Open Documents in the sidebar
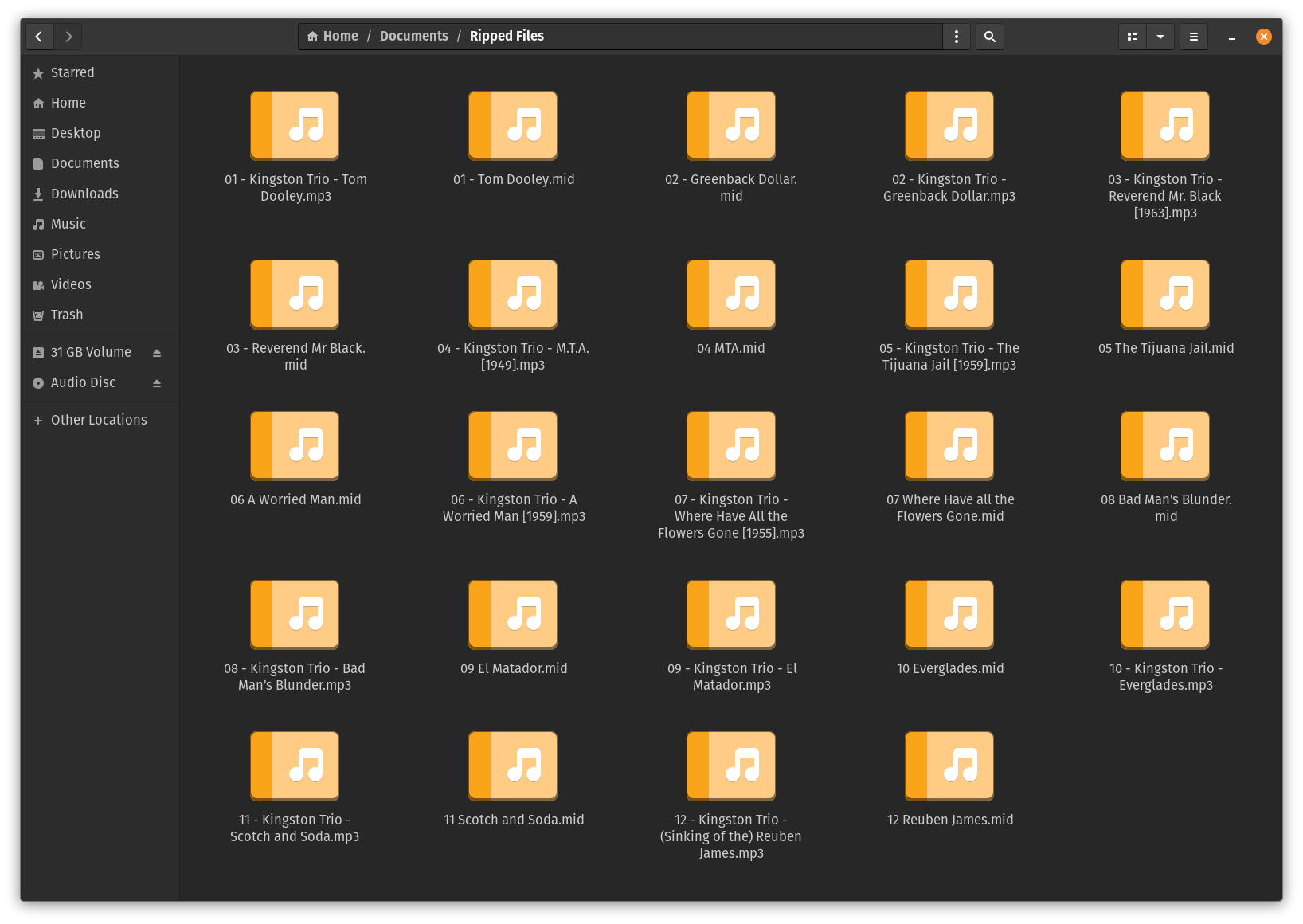The width and height of the screenshot is (1303, 924). coord(100,163)
